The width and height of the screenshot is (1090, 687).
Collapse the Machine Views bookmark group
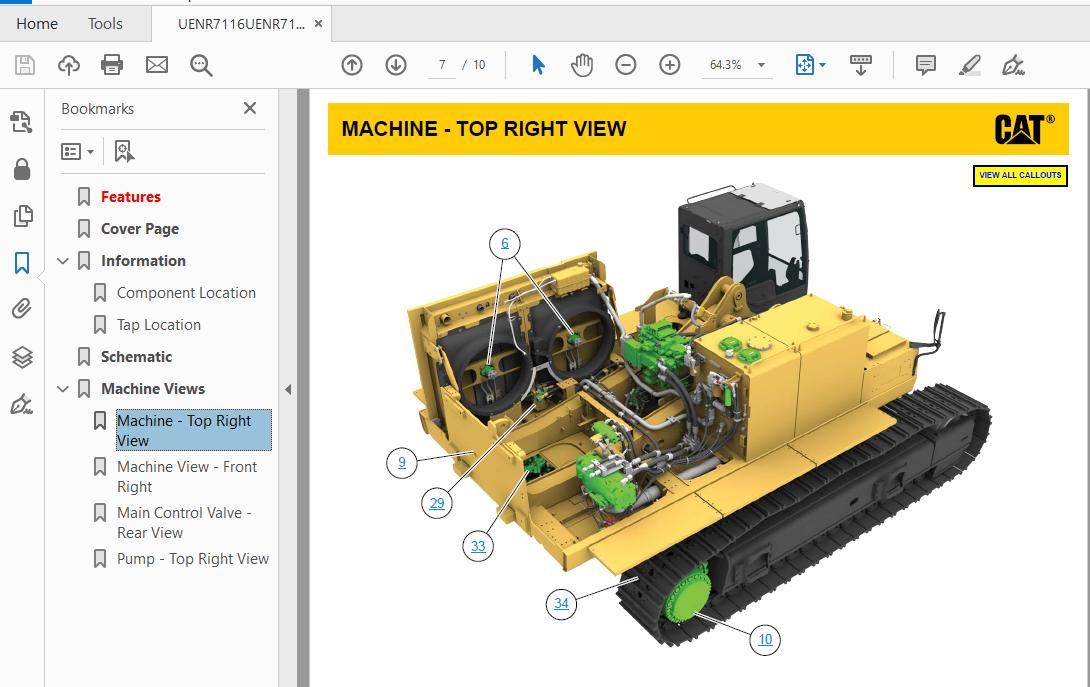(63, 389)
